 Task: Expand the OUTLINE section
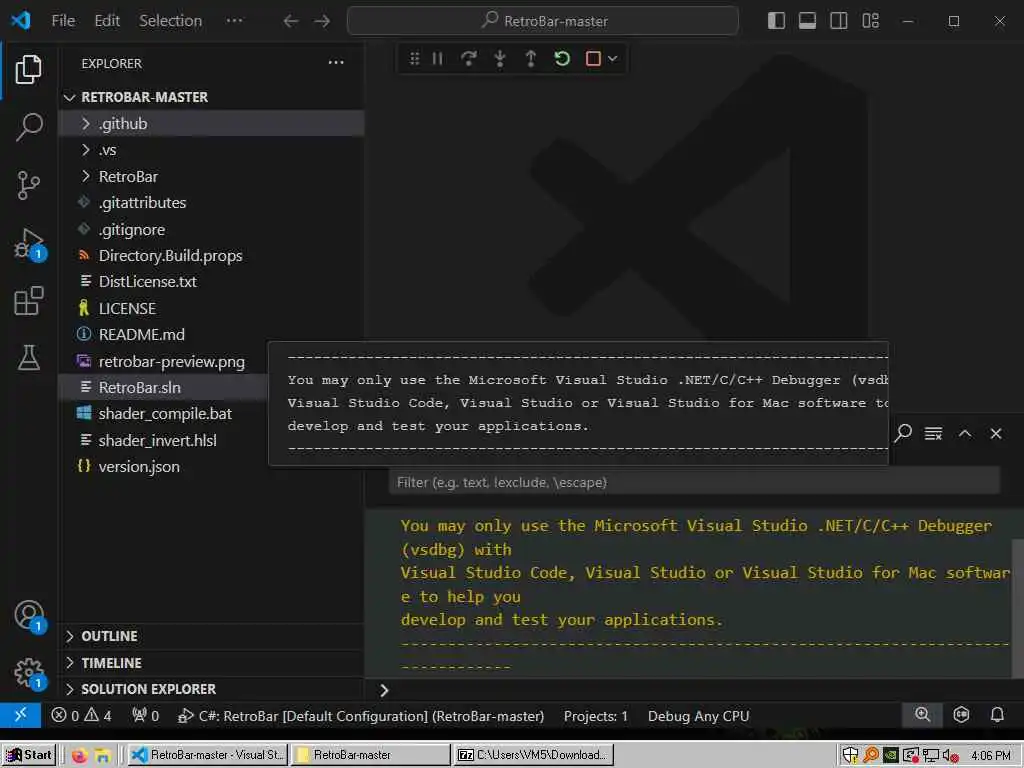coord(211,636)
